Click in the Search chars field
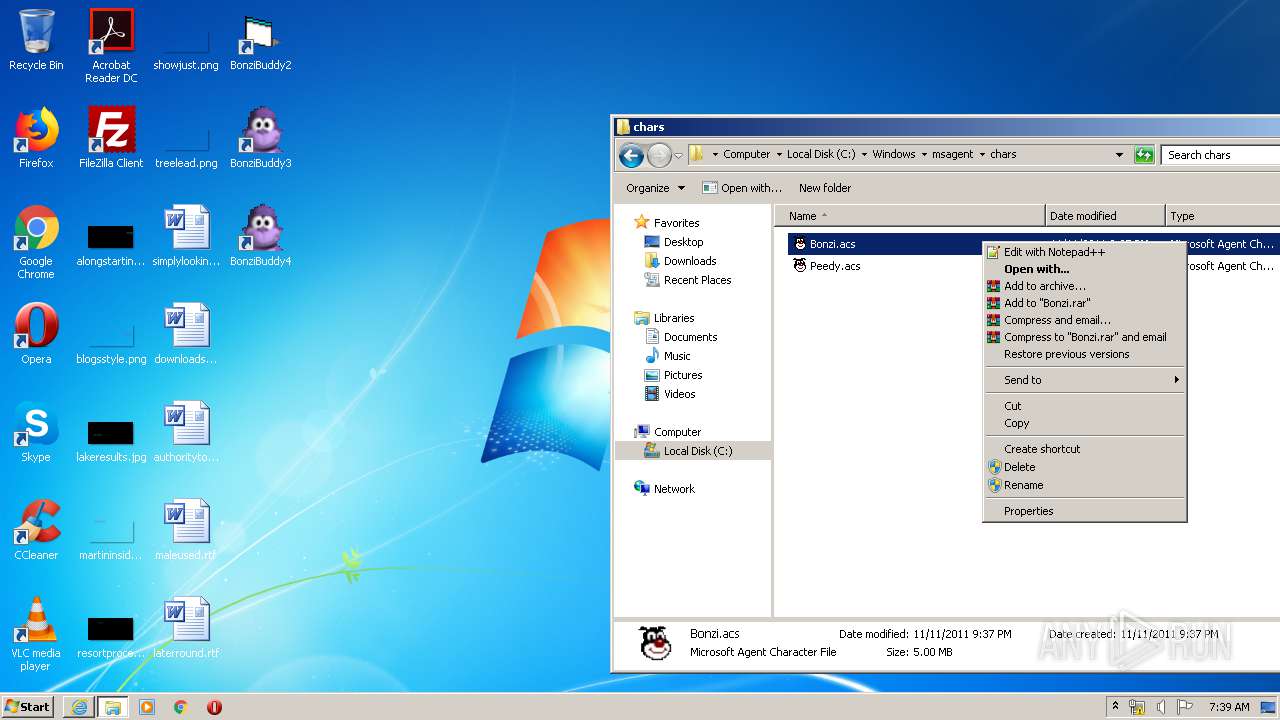 point(1221,155)
